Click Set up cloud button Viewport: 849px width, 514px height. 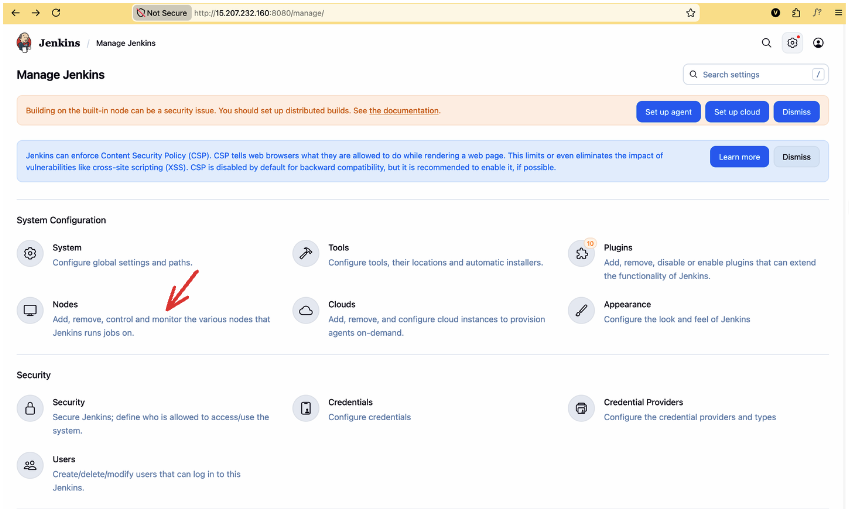pyautogui.click(x=737, y=112)
